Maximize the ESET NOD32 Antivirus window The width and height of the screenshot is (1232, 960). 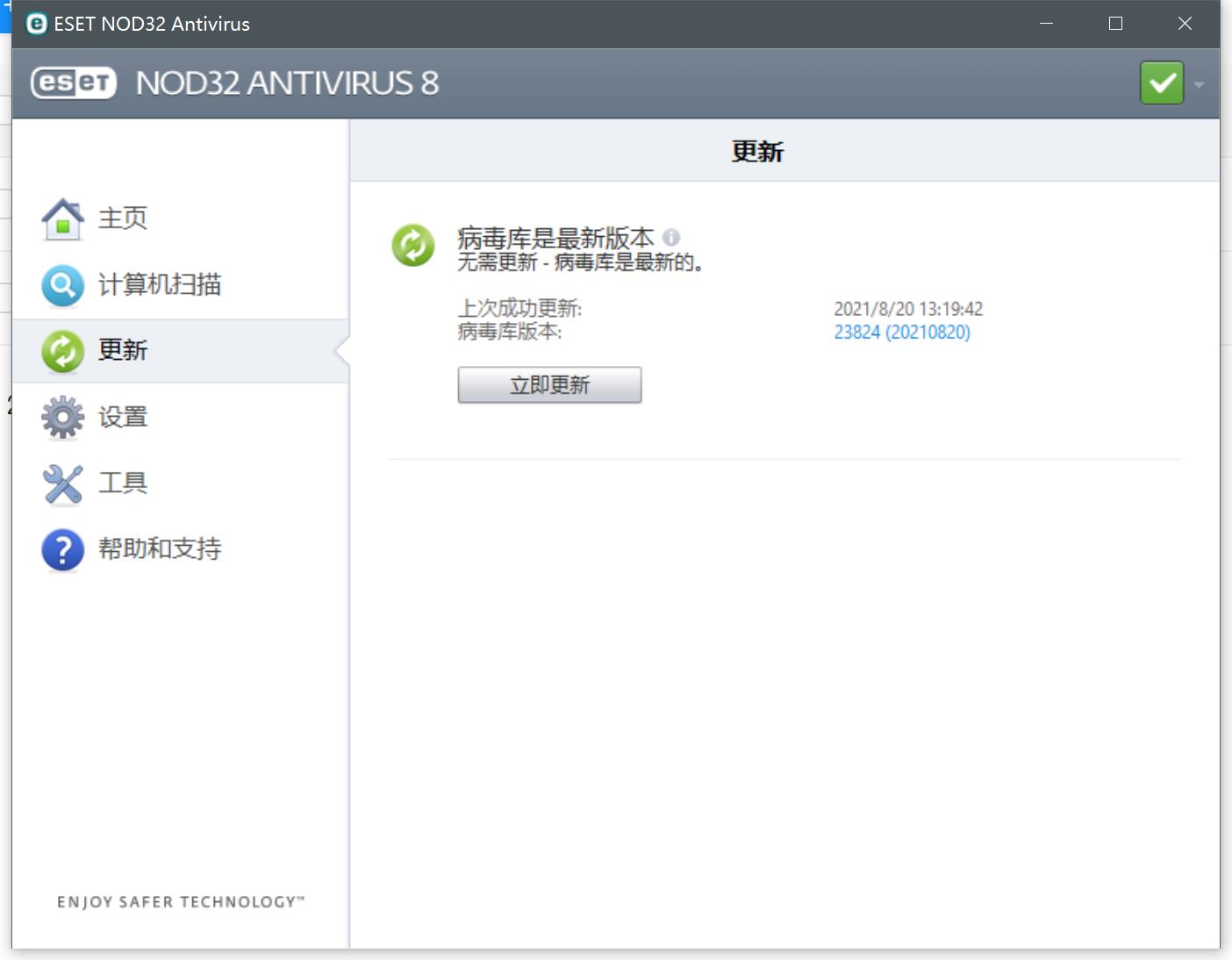click(x=1115, y=24)
